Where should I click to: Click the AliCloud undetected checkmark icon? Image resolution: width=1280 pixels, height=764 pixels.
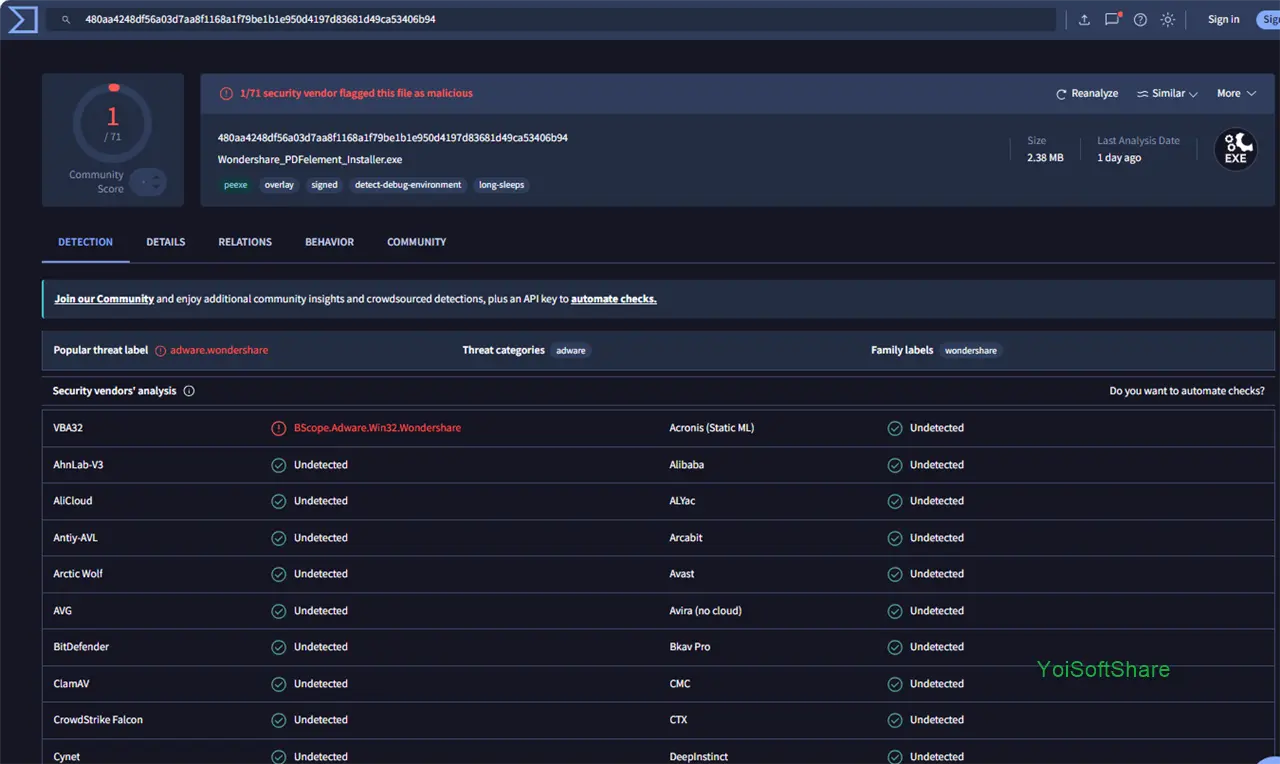coord(279,501)
